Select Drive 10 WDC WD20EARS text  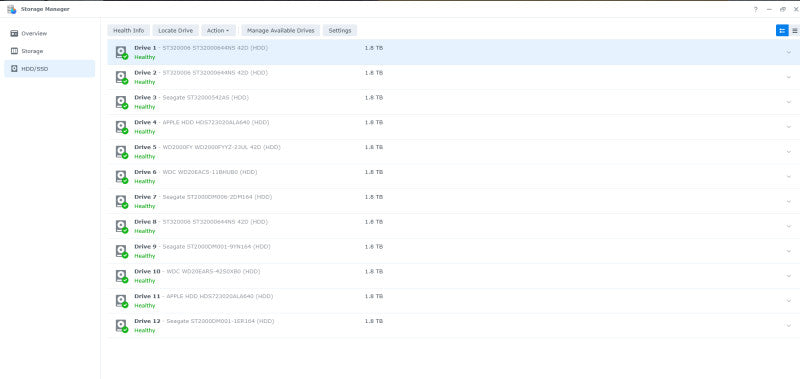(x=213, y=271)
